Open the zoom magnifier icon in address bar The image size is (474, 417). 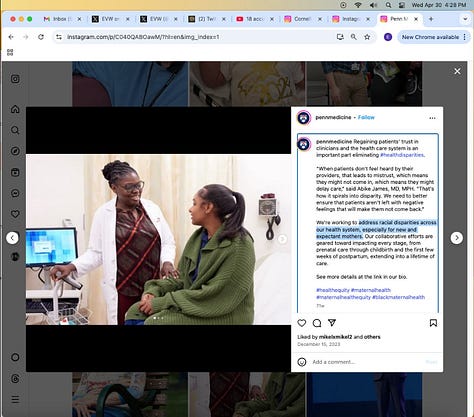353,37
